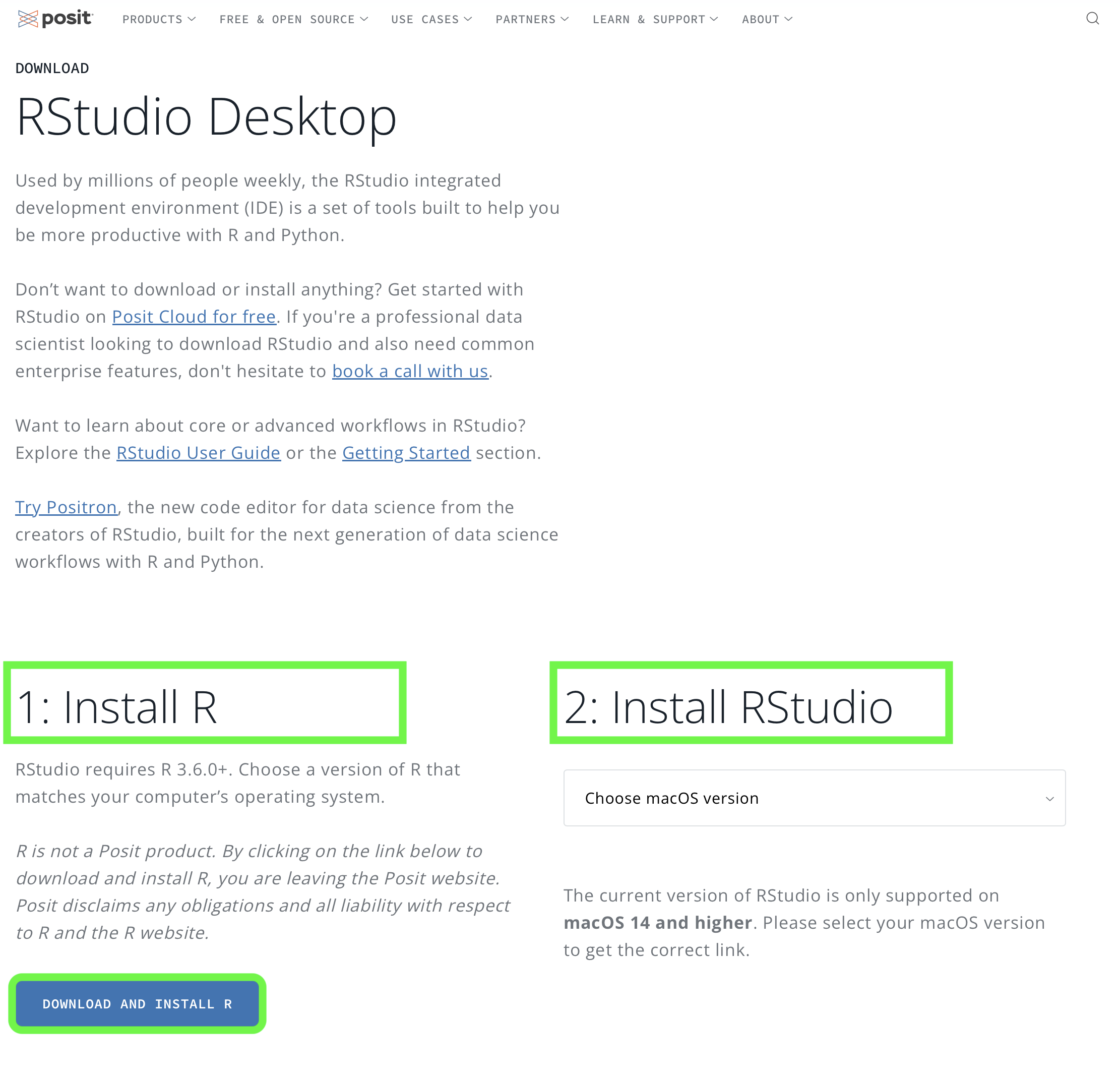Click the Try Positron link
This screenshot has height=1079, width=1120.
point(67,508)
